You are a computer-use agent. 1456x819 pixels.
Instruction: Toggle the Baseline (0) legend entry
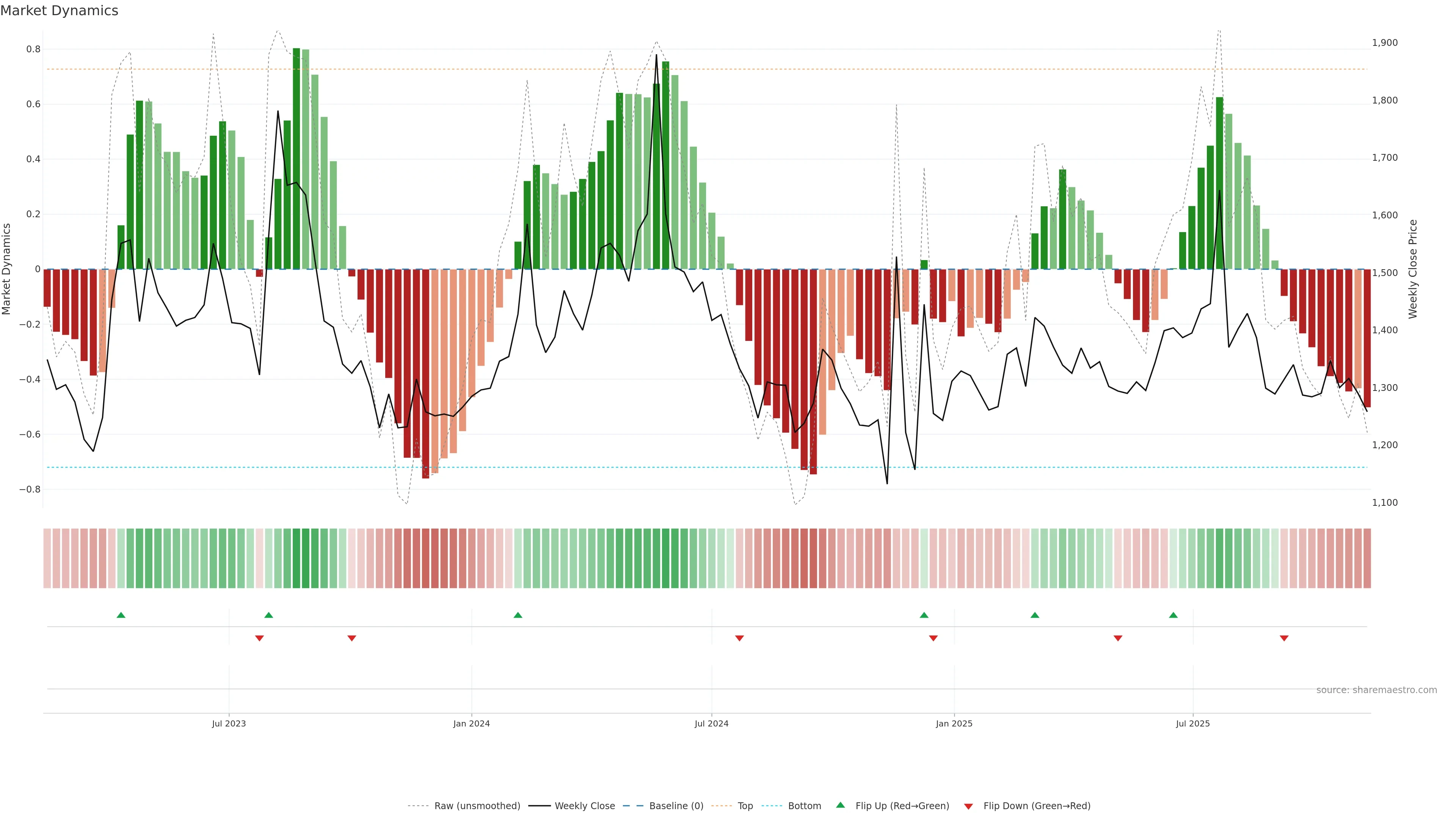point(676,806)
